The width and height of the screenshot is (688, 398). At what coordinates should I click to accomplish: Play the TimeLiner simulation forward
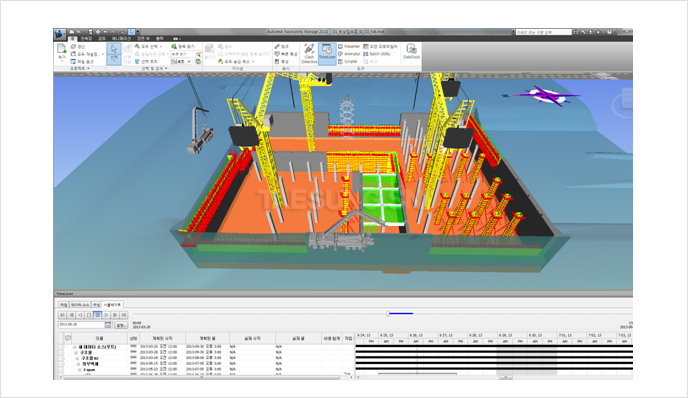(x=106, y=315)
